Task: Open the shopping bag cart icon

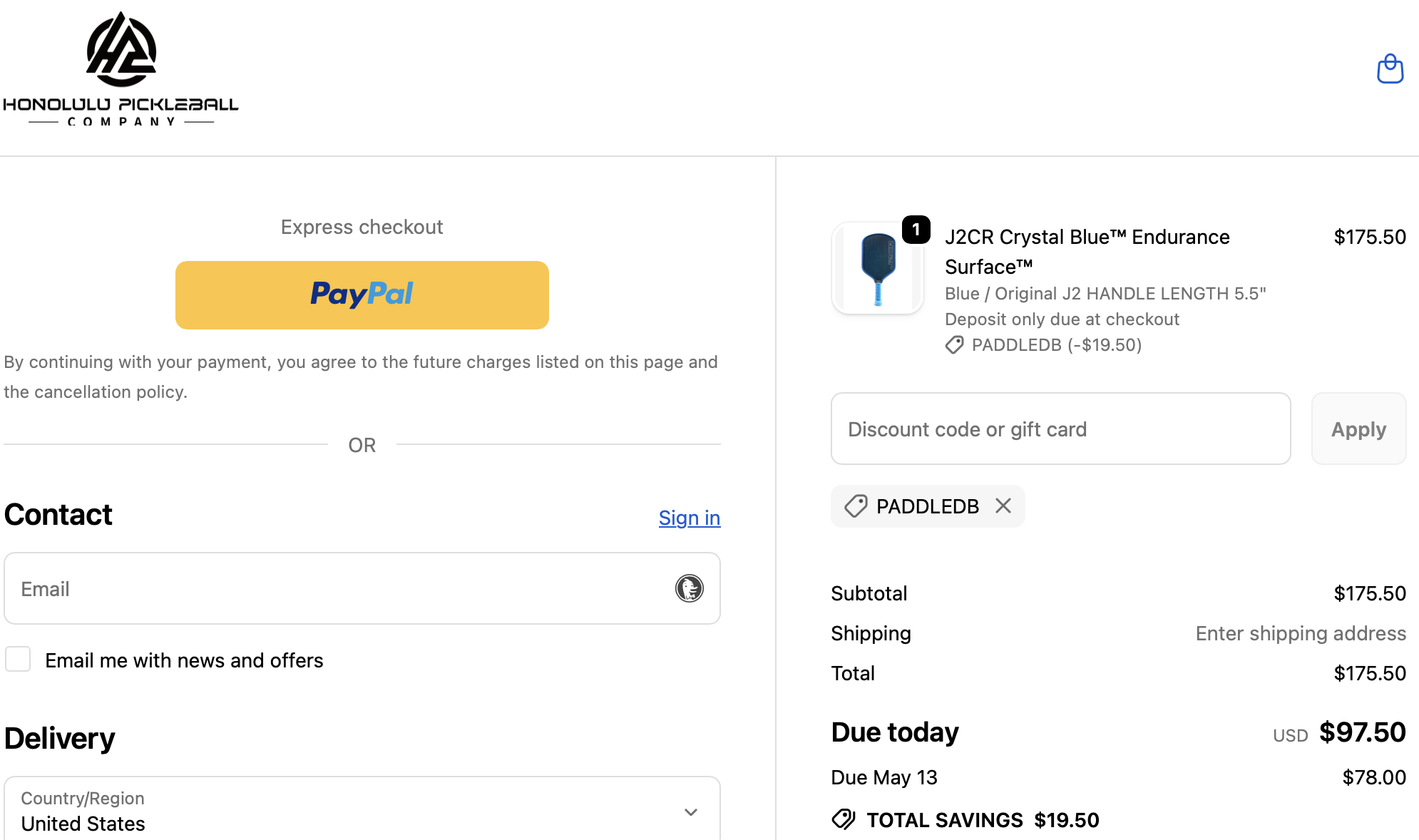Action: point(1390,68)
